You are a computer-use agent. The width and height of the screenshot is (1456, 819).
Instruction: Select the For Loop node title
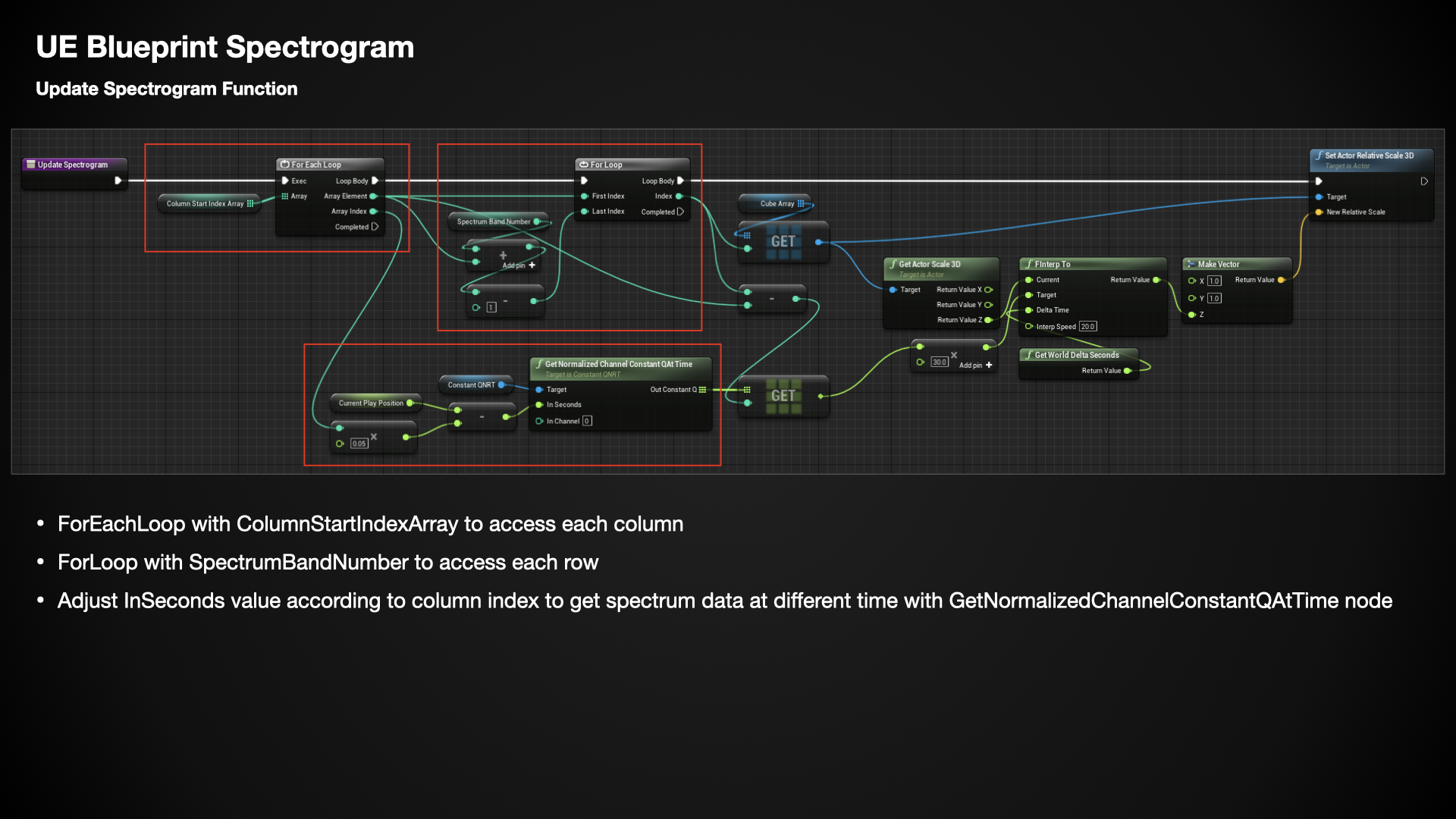(607, 165)
